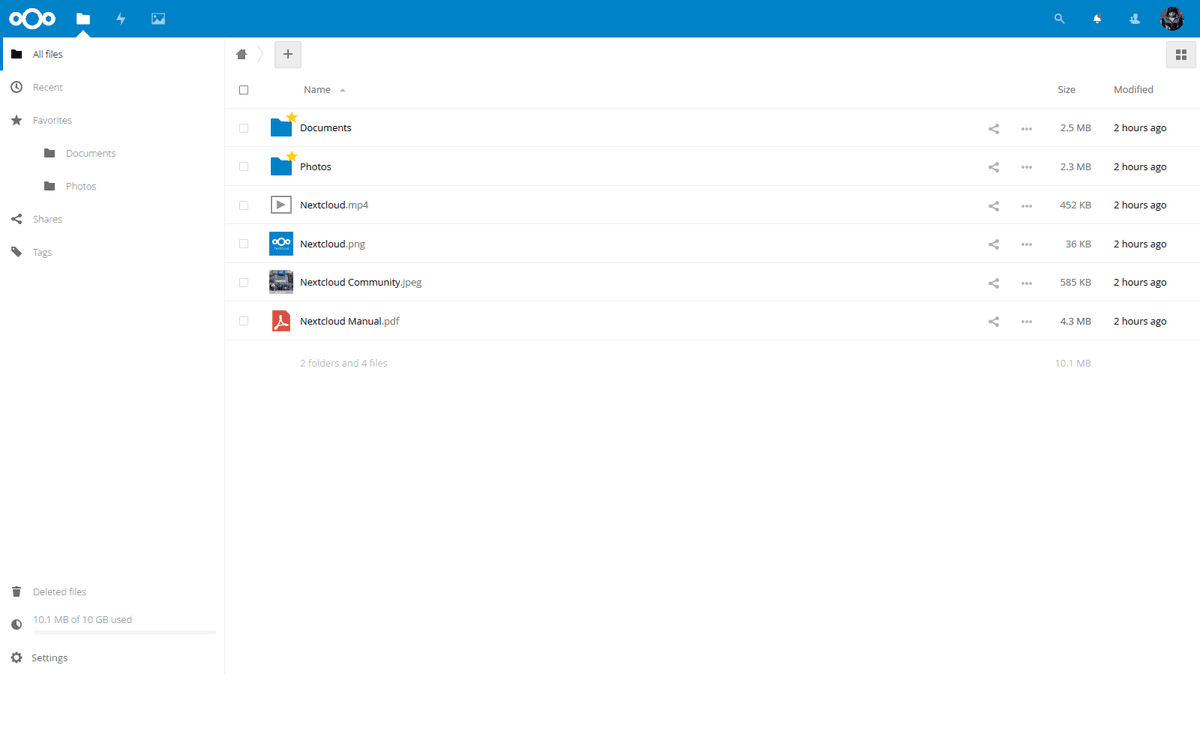
Task: Open the Gallery app icon
Action: click(158, 19)
